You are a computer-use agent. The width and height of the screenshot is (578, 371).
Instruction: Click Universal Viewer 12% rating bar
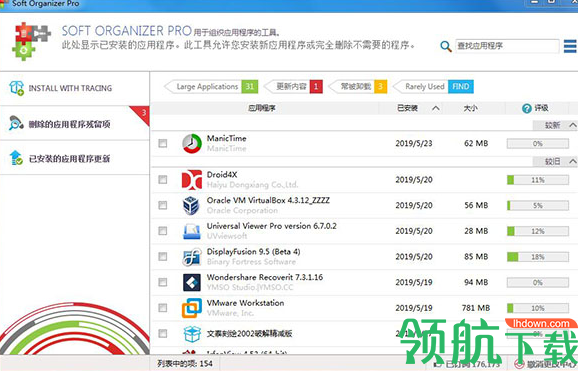pos(538,231)
